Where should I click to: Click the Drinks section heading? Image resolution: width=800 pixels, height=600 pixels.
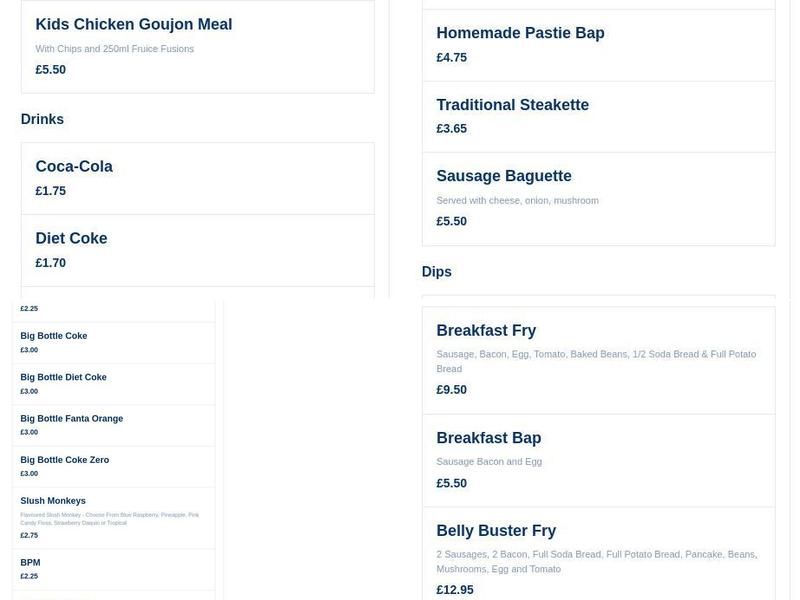pos(42,119)
